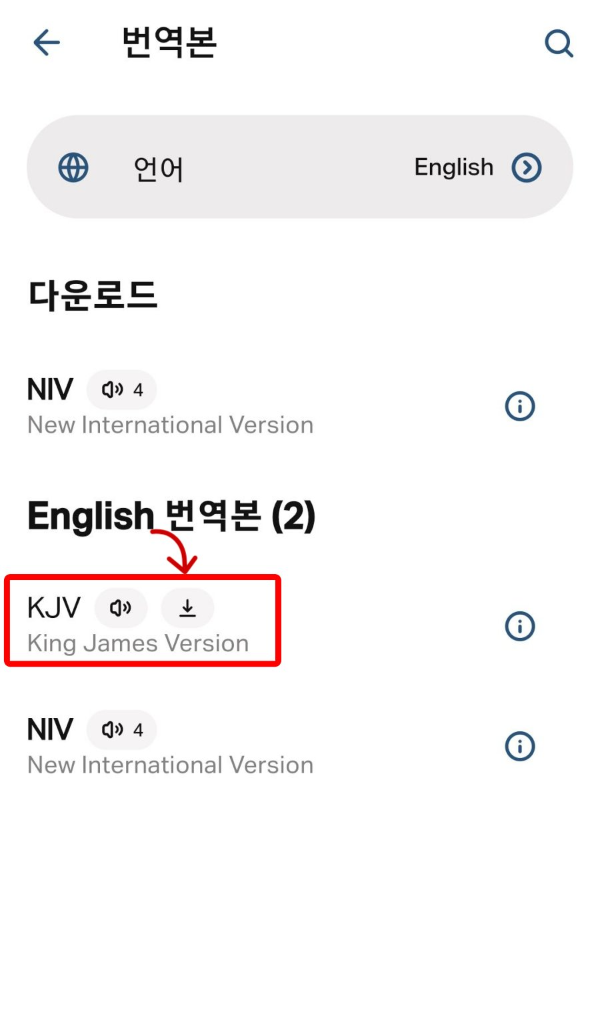Image resolution: width=600 pixels, height=1035 pixels.
Task: Open info for NIV under English 번역본
Action: (x=519, y=746)
